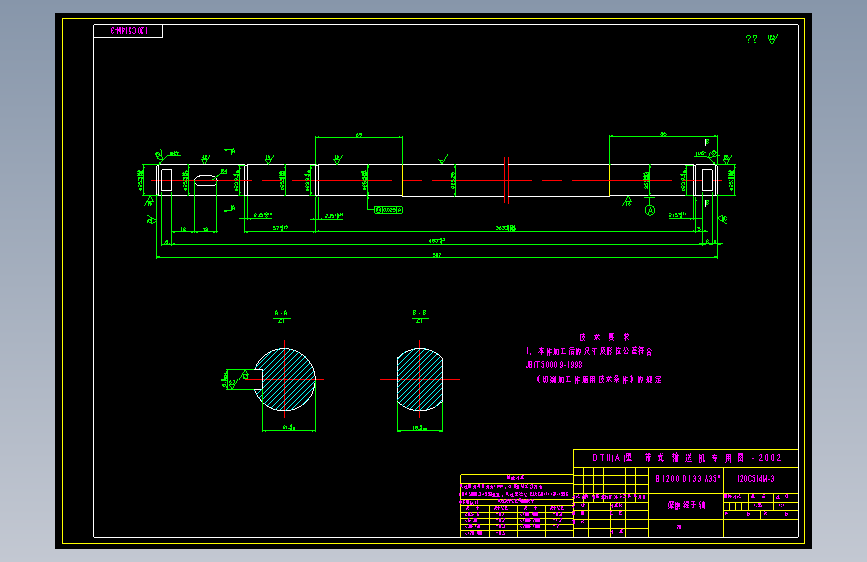Viewport: 867px width, 562px height.
Task: Click the mirrored drawing number box in the top-left corner
Action: pos(128,31)
